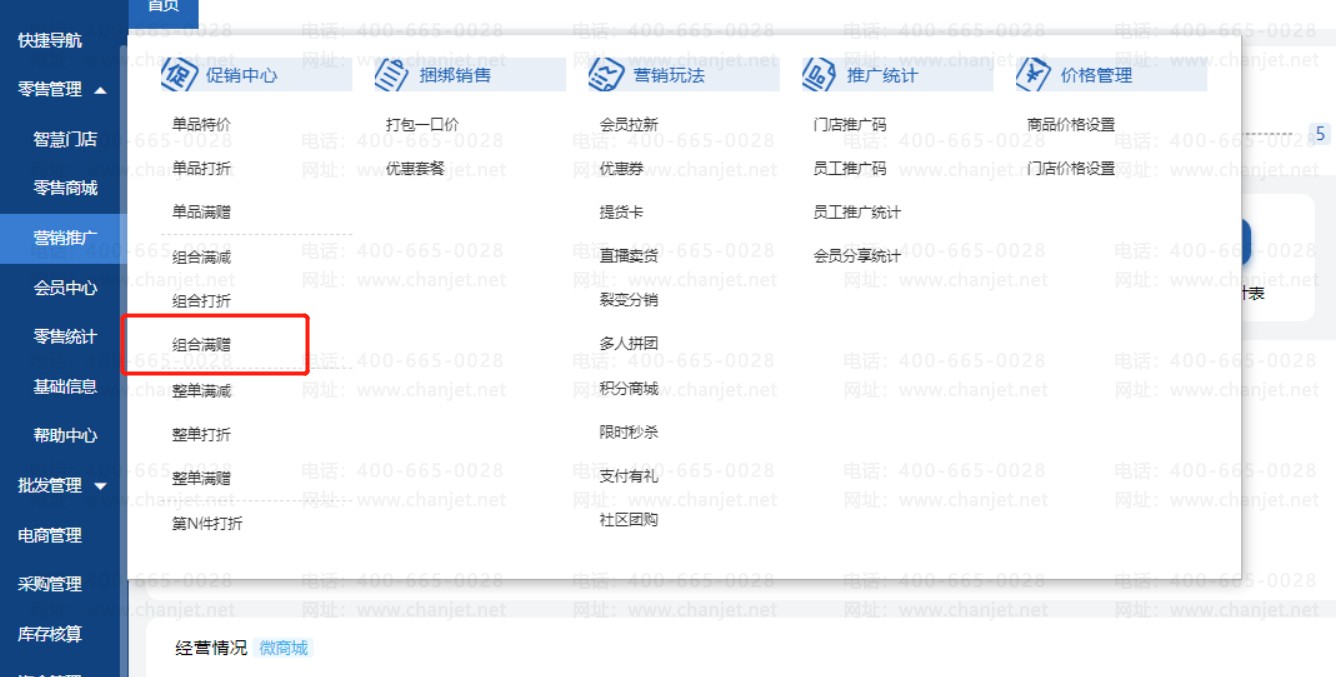
Task: Switch to the 首页 tab
Action: point(163,8)
